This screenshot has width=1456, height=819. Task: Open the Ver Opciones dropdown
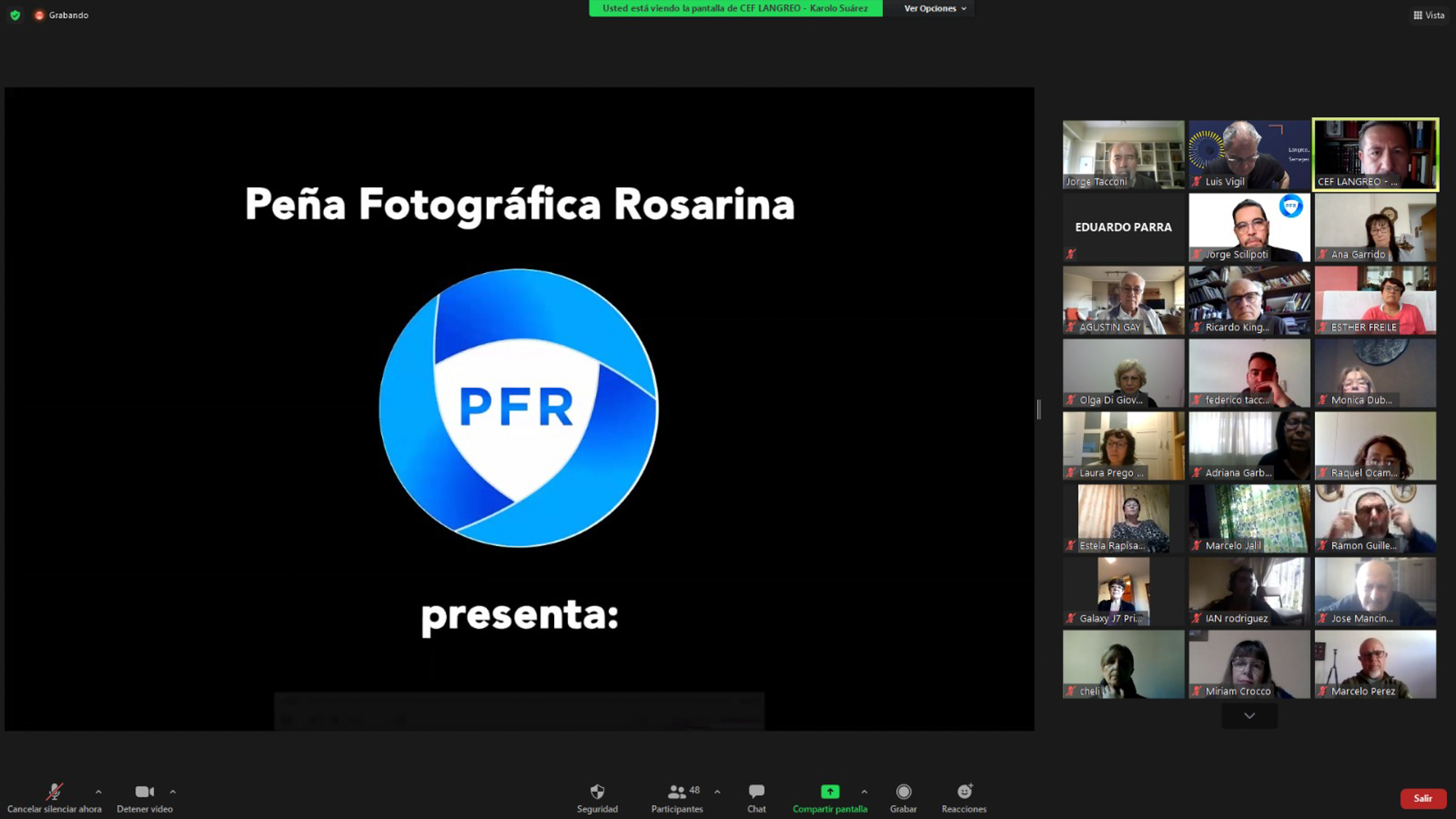point(935,9)
